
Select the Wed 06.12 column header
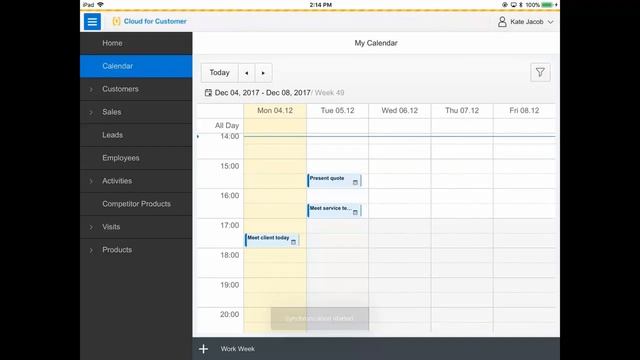point(400,111)
